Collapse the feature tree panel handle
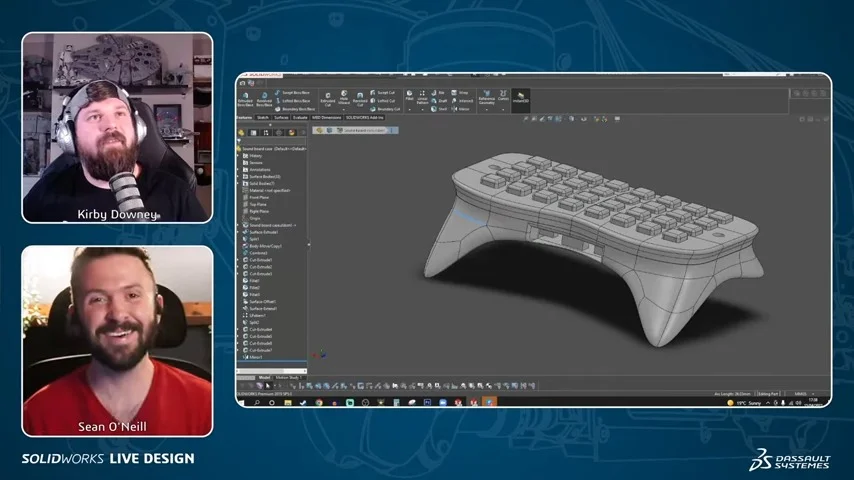Viewport: 854px width, 480px height. click(x=309, y=245)
